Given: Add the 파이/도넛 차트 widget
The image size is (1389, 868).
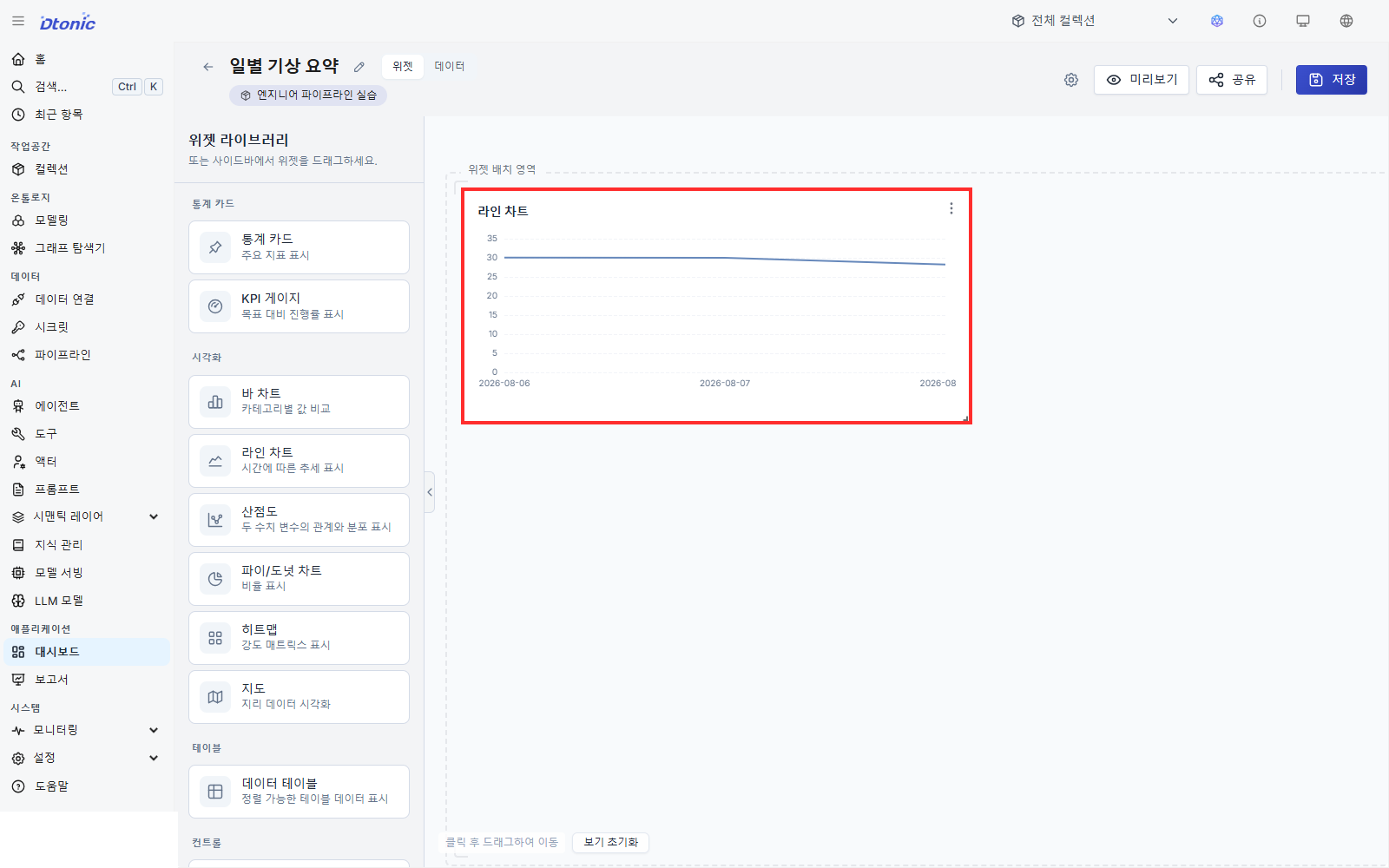Looking at the screenshot, I should click(x=299, y=579).
